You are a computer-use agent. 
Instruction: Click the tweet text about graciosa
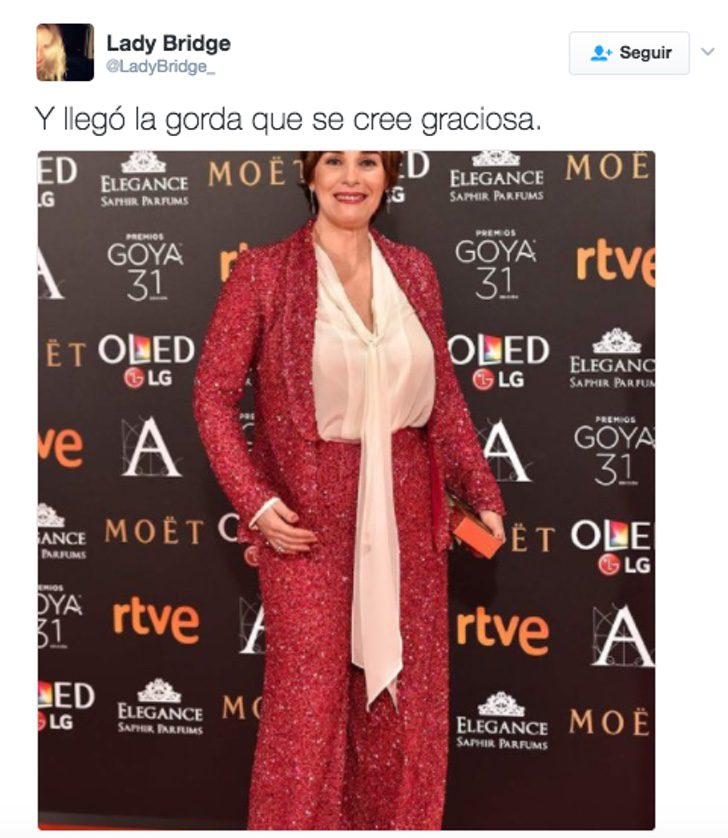click(x=288, y=119)
